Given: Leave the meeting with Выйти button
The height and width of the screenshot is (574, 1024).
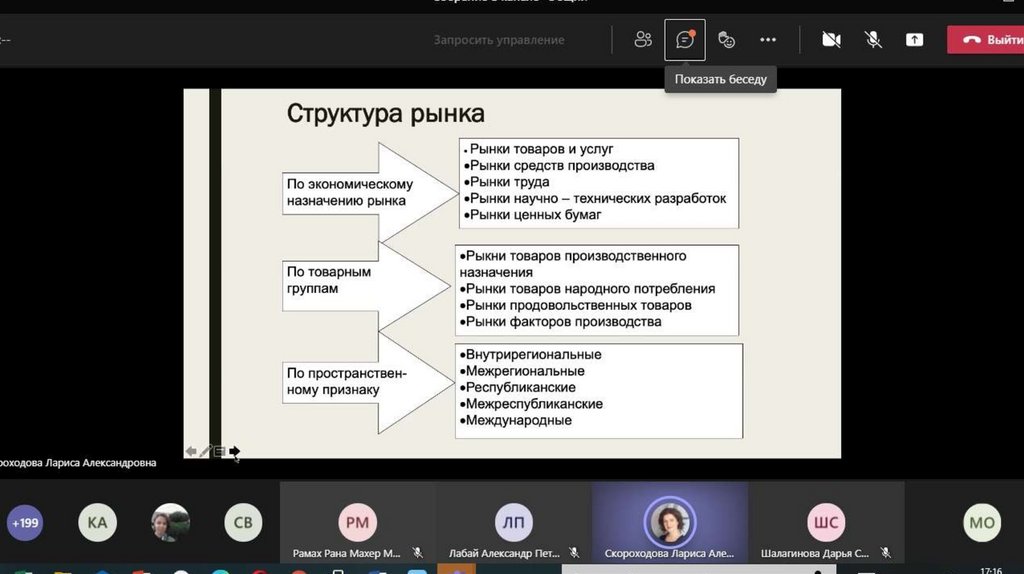Looking at the screenshot, I should pos(985,40).
